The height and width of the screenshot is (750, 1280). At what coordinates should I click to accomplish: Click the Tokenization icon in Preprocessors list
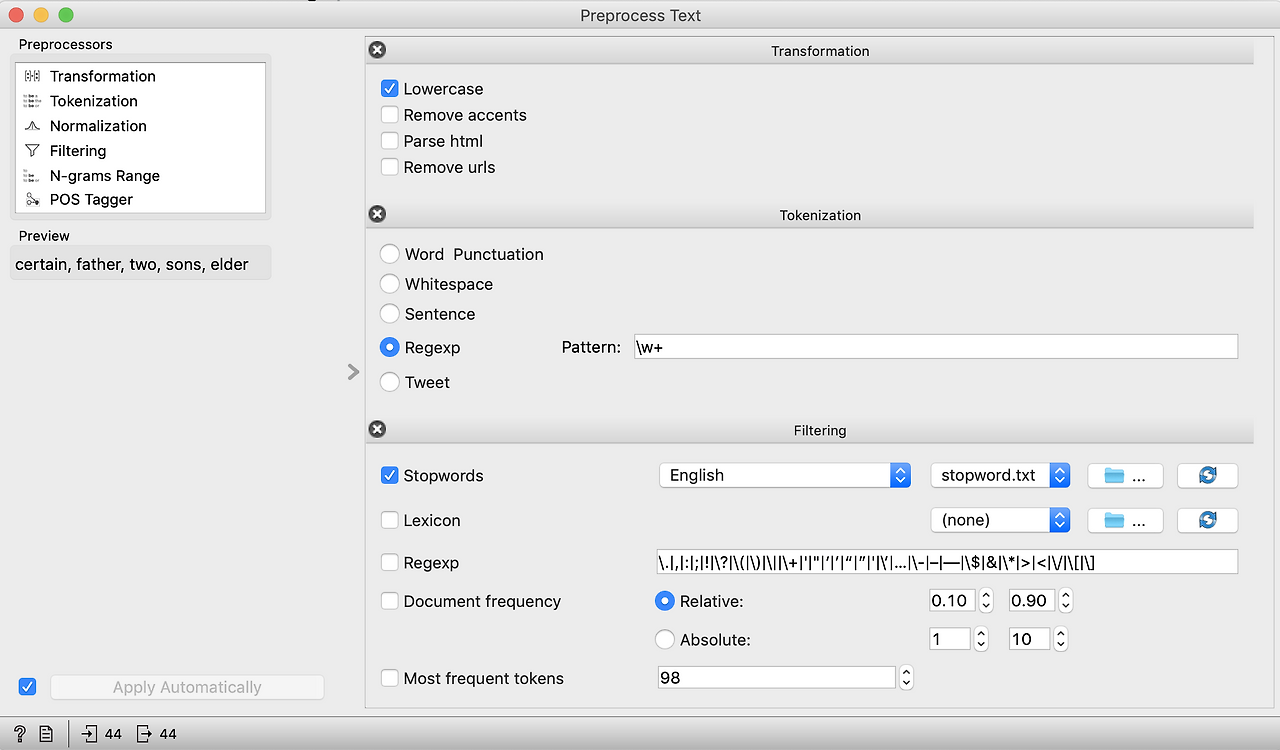[32, 101]
